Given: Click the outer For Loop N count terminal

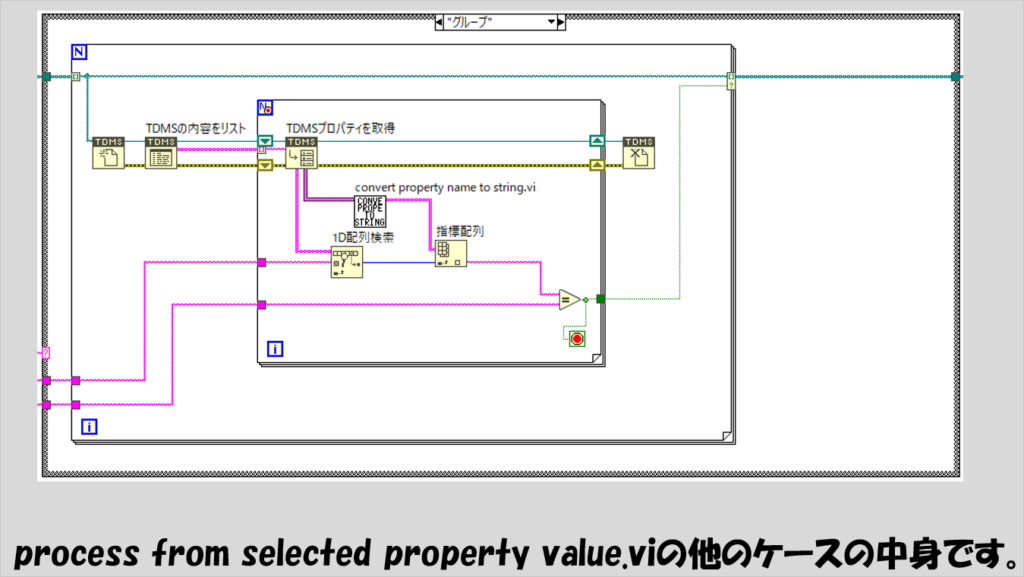Looking at the screenshot, I should [80, 52].
